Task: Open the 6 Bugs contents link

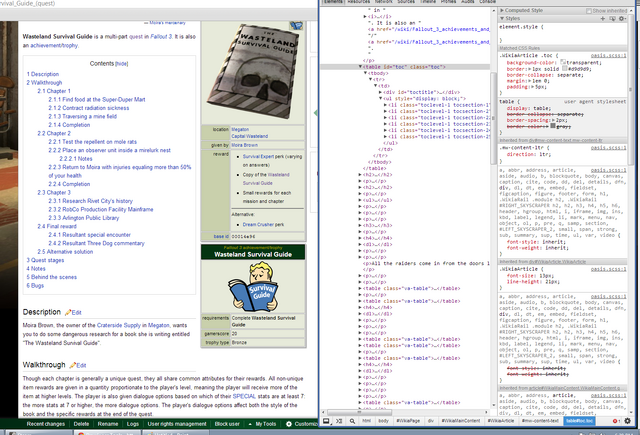Action: coord(35,286)
